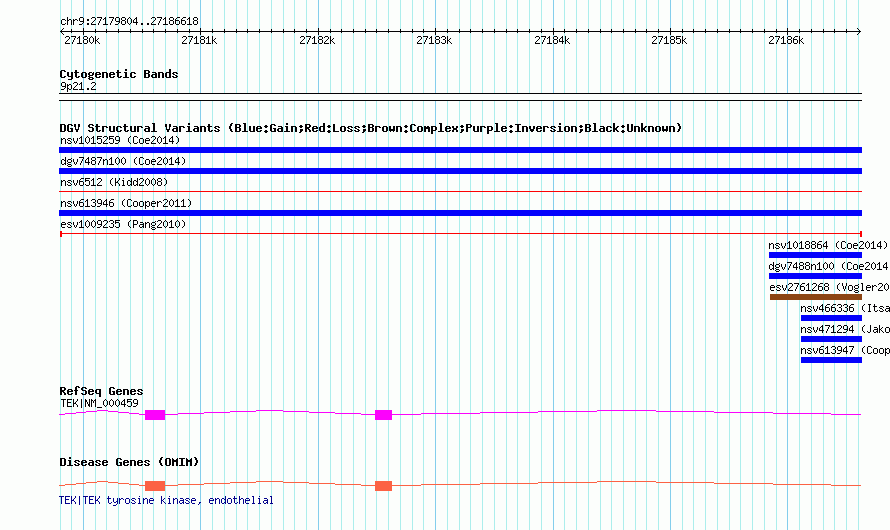Select the blue bar under nsv471294

point(831,339)
